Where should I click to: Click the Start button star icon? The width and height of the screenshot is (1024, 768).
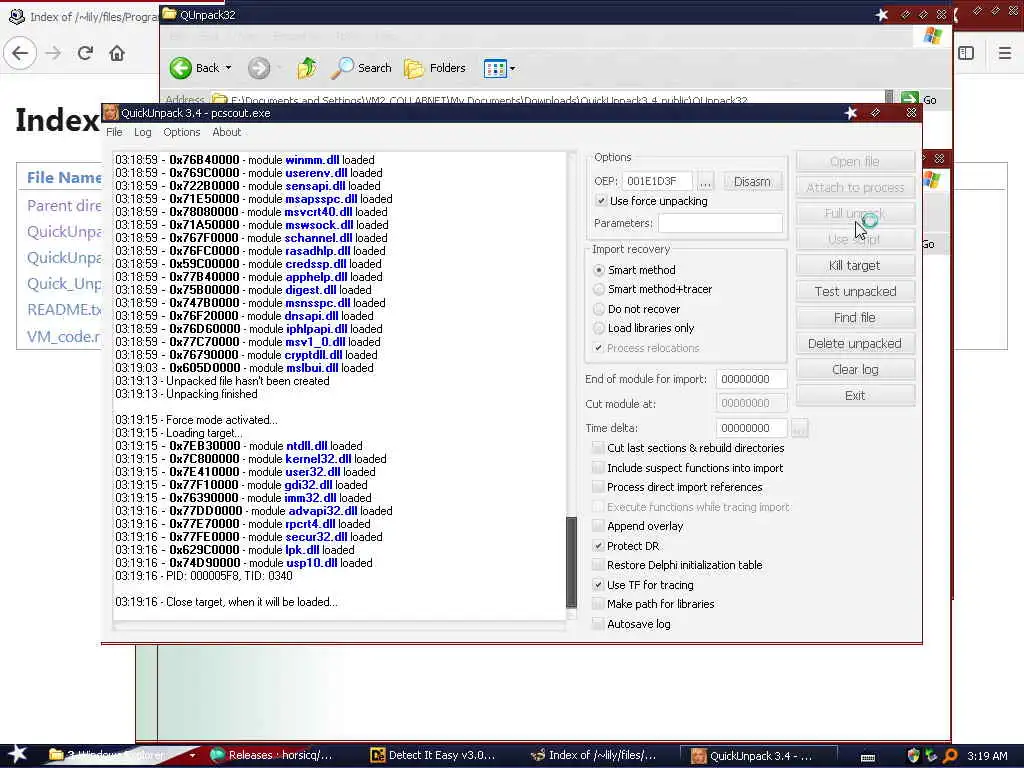click(x=16, y=754)
